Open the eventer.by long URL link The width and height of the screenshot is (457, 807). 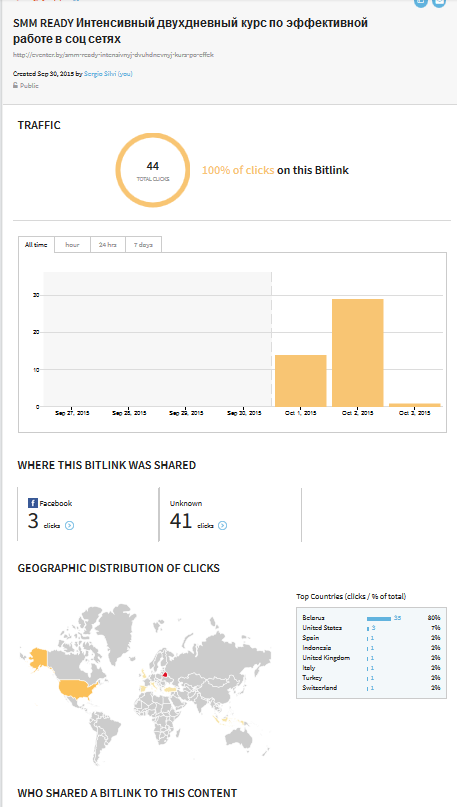[x=113, y=54]
